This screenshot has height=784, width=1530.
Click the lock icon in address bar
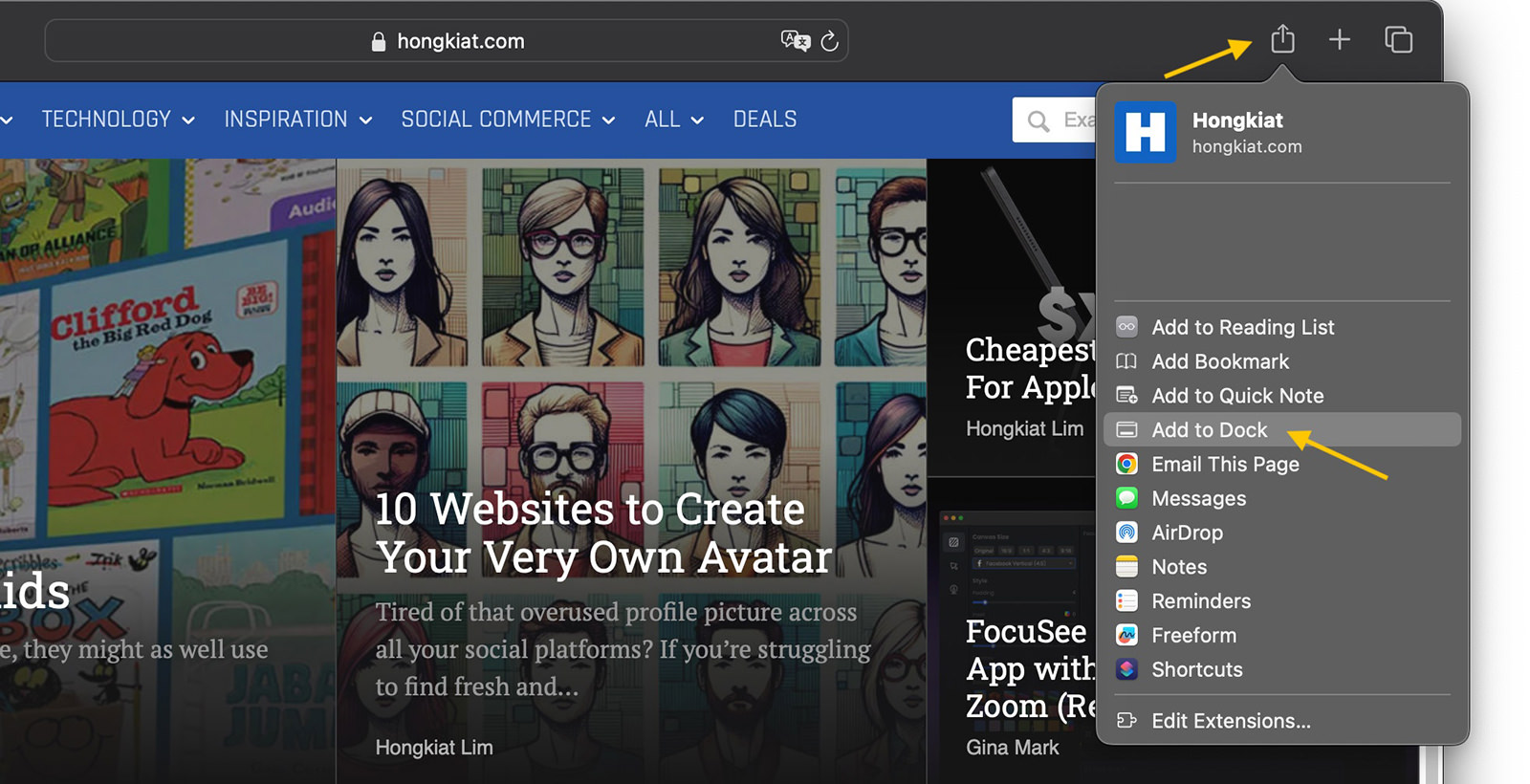(x=379, y=41)
